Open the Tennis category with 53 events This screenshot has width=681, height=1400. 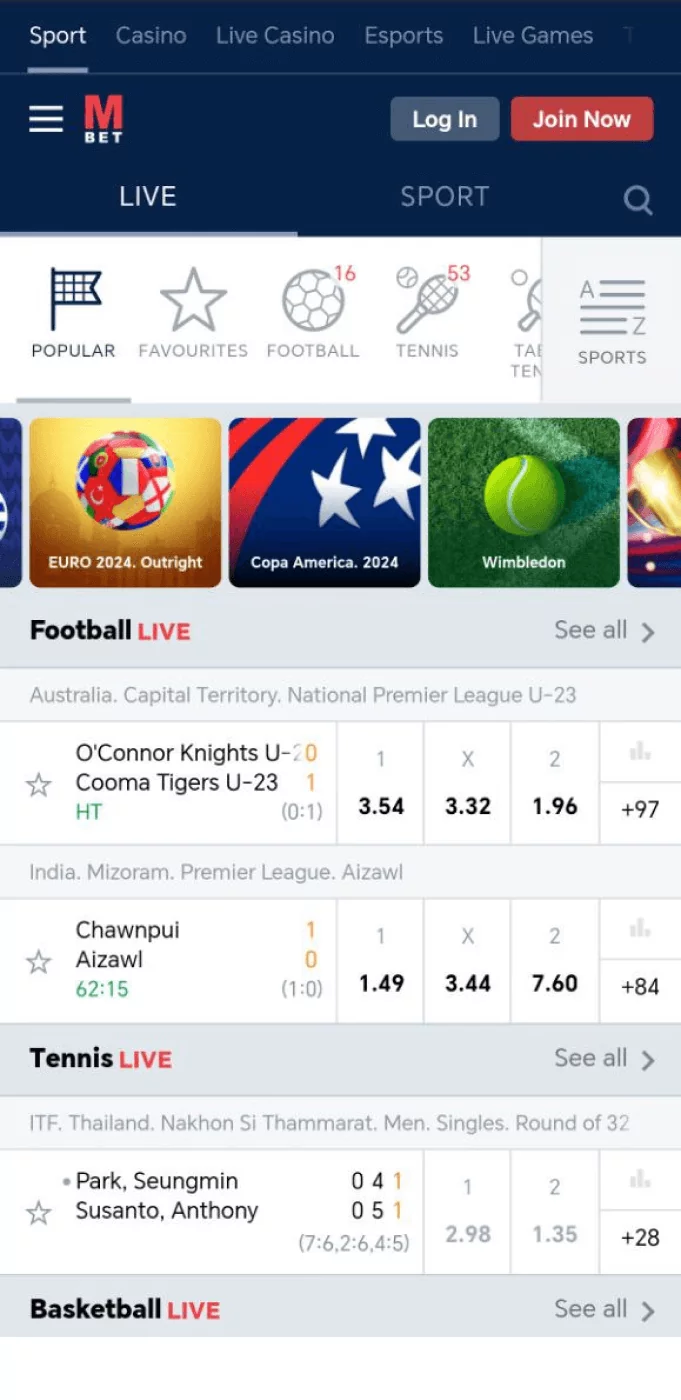tap(427, 305)
